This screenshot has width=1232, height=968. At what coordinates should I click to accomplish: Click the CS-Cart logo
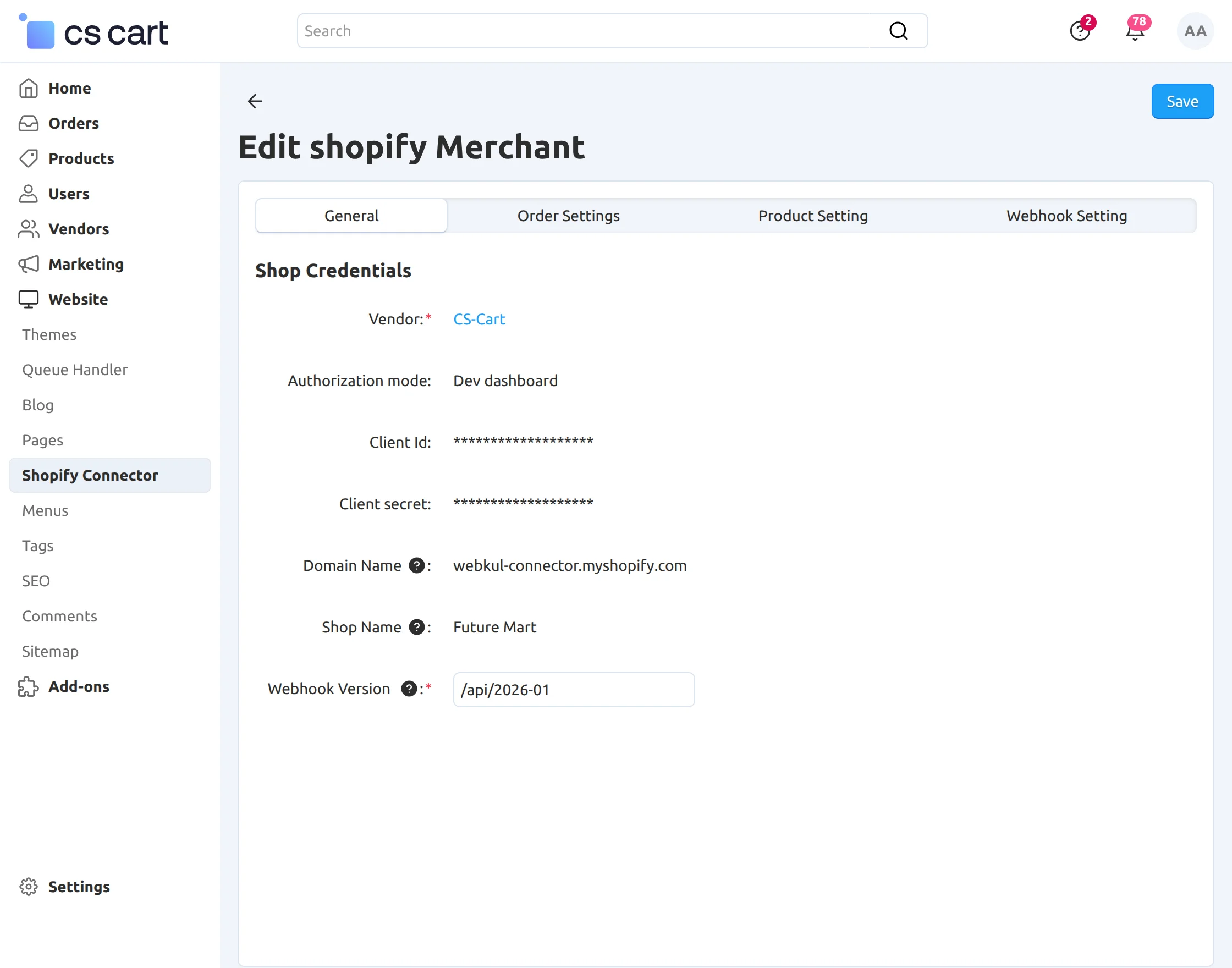94,32
